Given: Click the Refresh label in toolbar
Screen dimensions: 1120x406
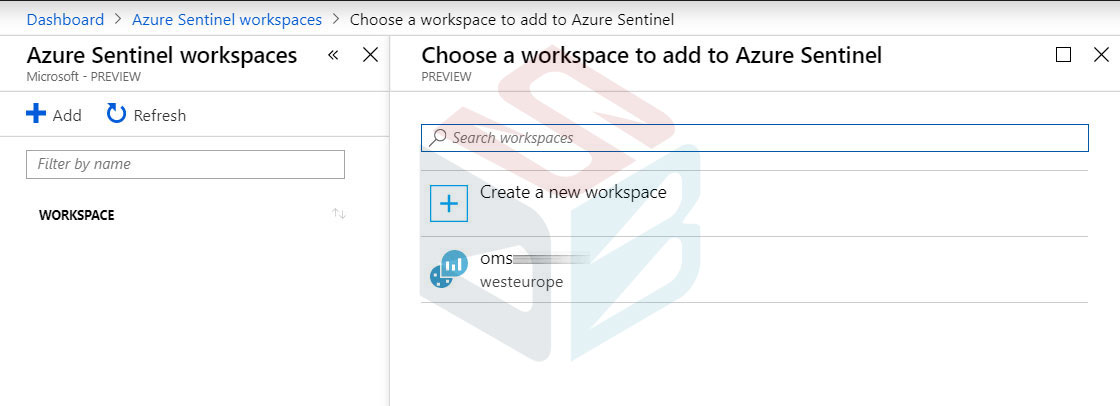Looking at the screenshot, I should (x=160, y=115).
